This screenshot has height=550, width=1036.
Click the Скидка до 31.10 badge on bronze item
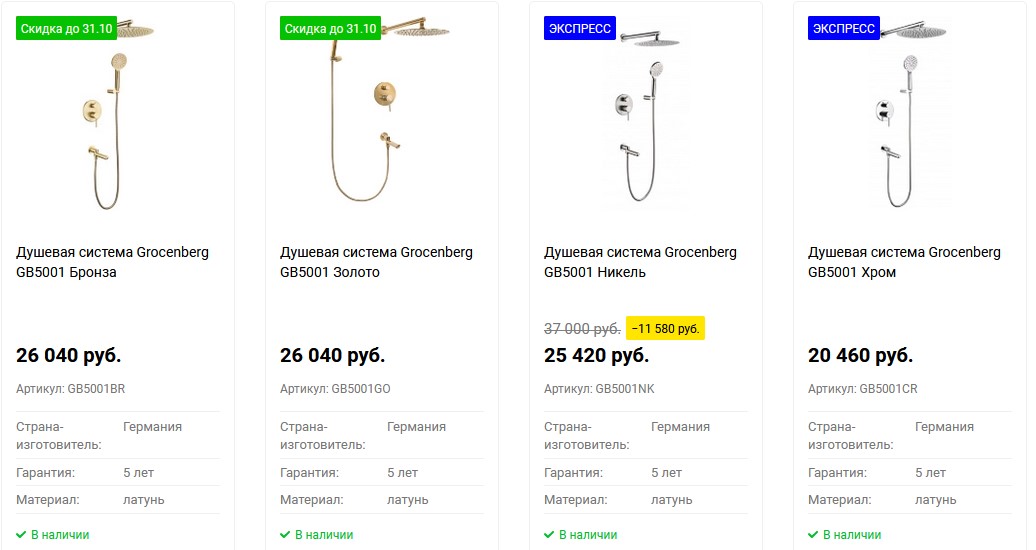pos(66,28)
